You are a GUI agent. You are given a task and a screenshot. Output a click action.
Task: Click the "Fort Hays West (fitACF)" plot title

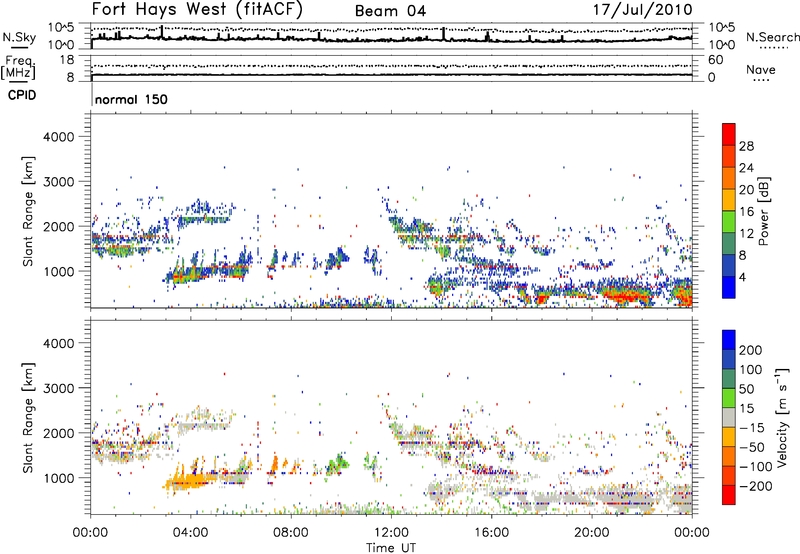click(197, 10)
